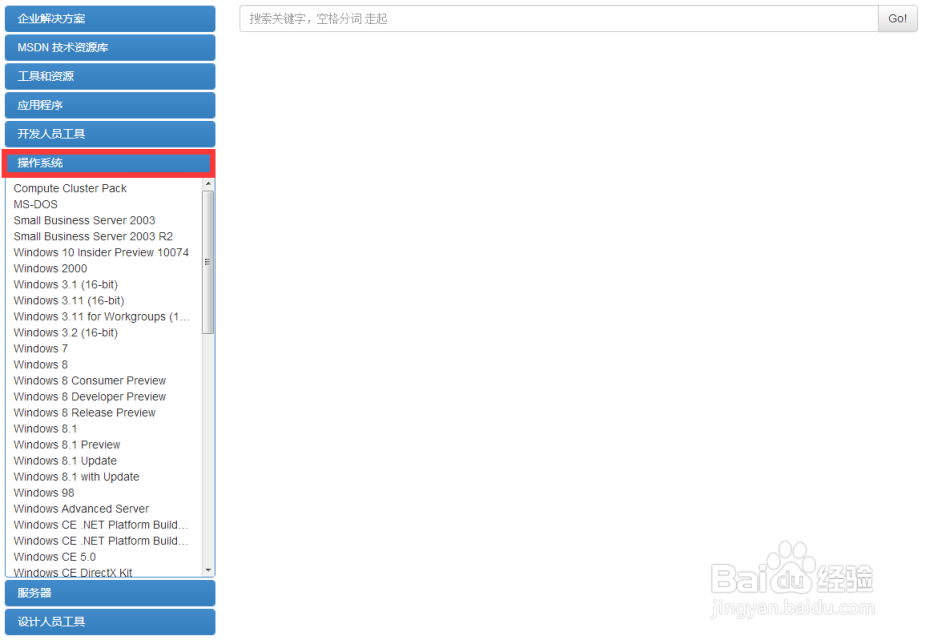Screen dimensions: 926x640
Task: Click the Go! search button
Action: click(x=898, y=19)
